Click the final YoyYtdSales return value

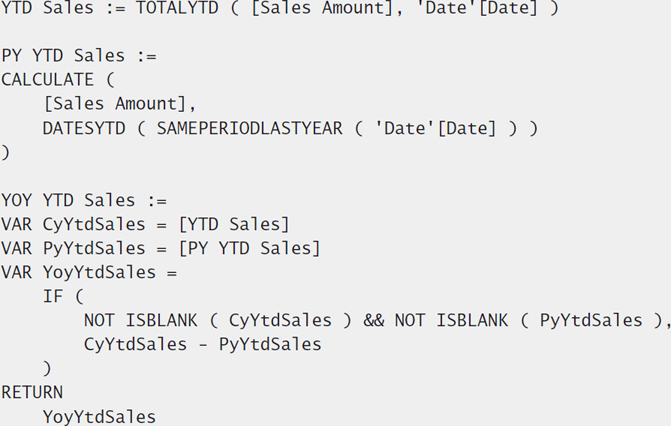point(99,417)
